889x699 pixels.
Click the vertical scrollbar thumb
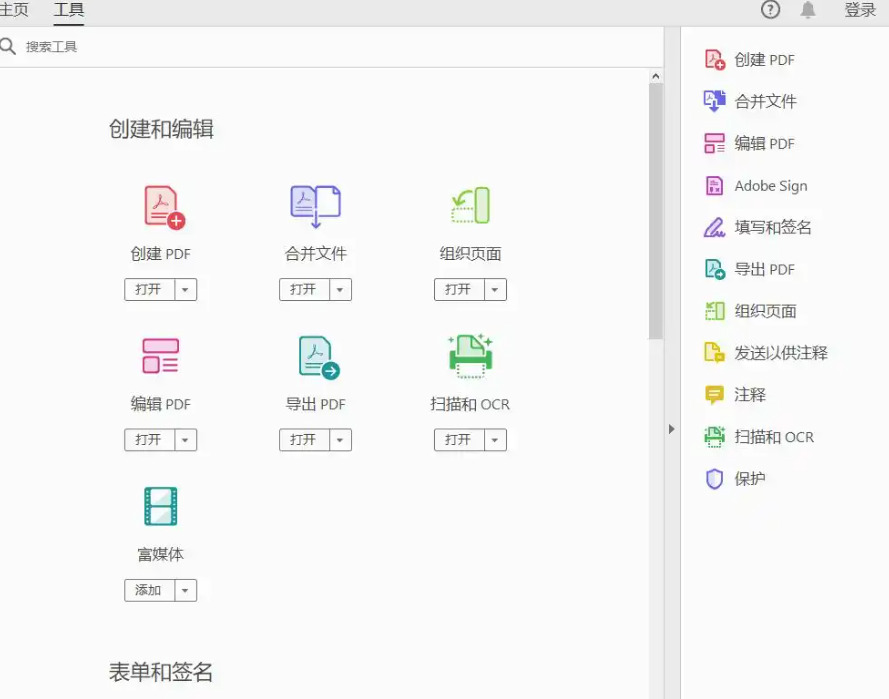656,211
